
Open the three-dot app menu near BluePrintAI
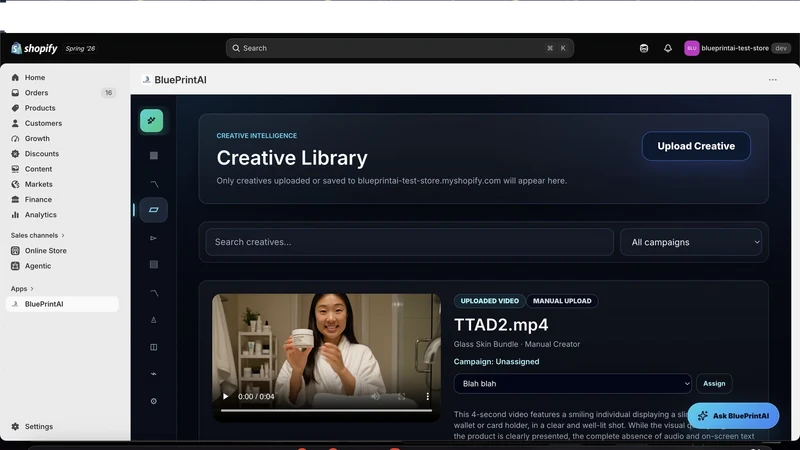click(772, 80)
